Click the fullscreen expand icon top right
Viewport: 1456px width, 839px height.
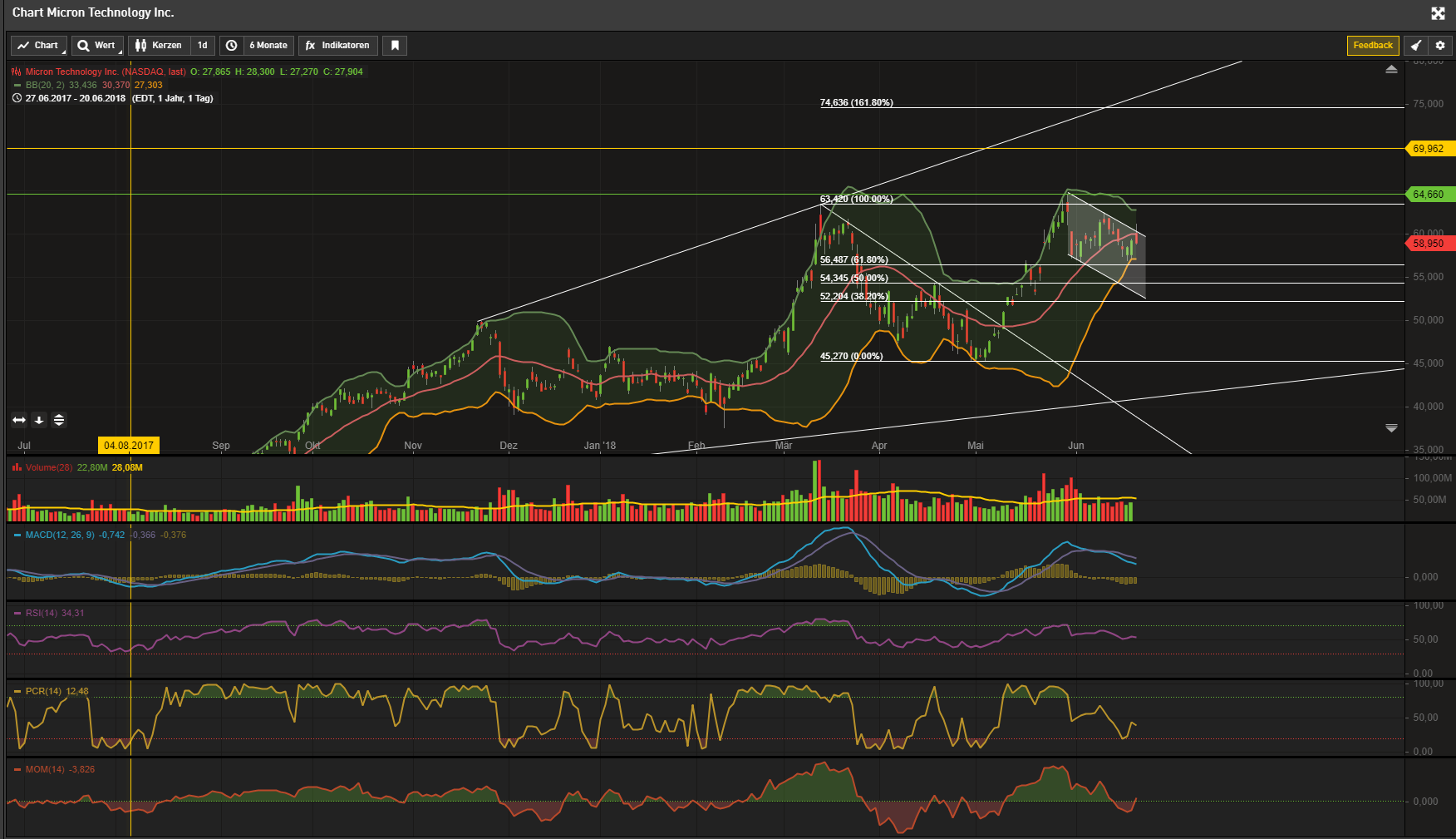click(x=1438, y=13)
